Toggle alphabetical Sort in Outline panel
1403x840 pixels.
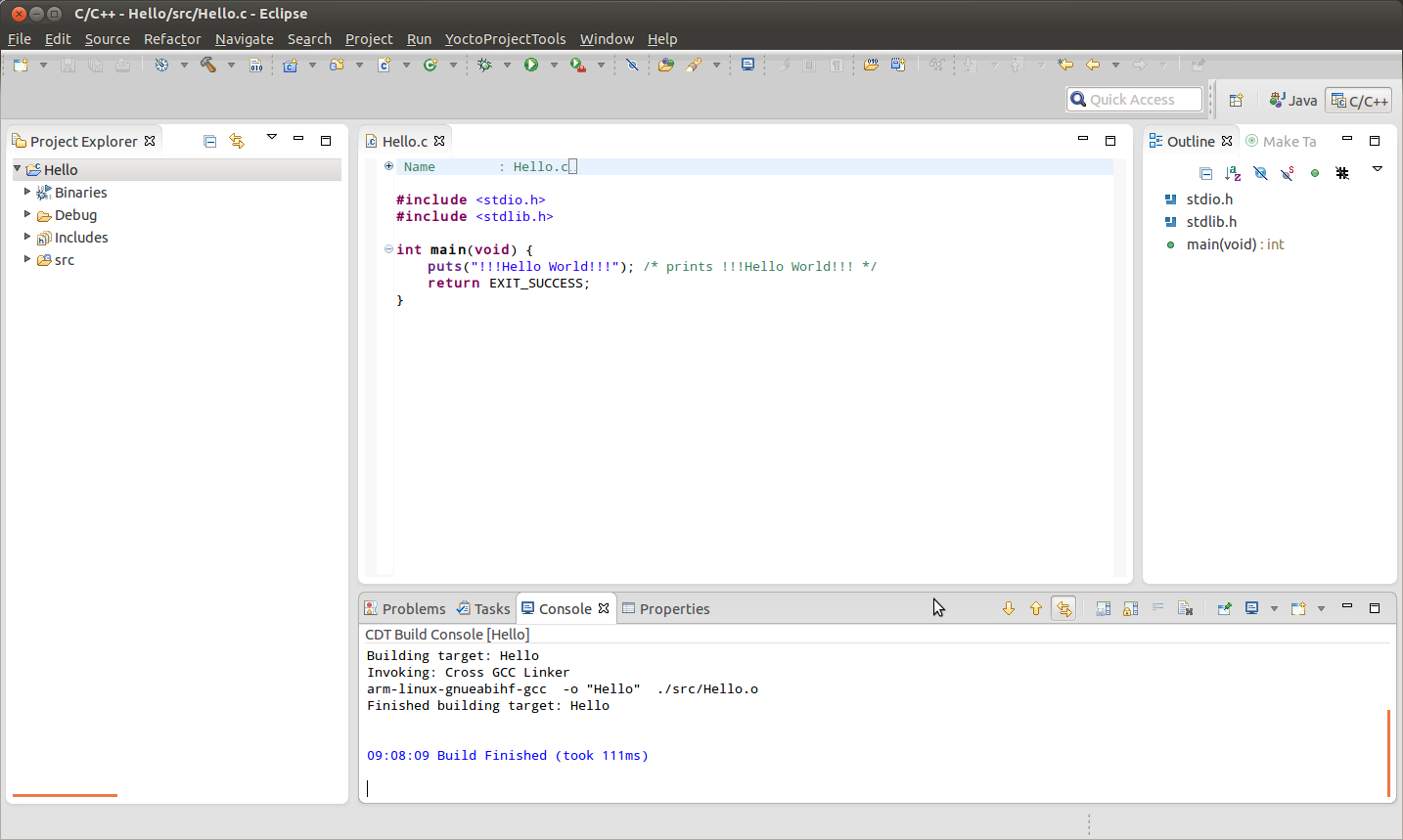point(1233,173)
